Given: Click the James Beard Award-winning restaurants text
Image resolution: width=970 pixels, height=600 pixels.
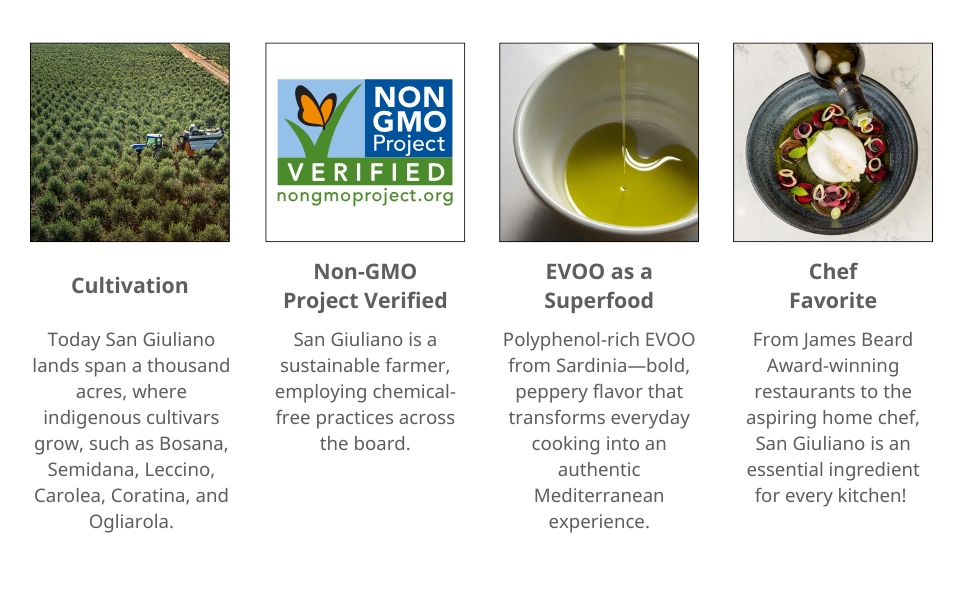Looking at the screenshot, I should tap(833, 417).
